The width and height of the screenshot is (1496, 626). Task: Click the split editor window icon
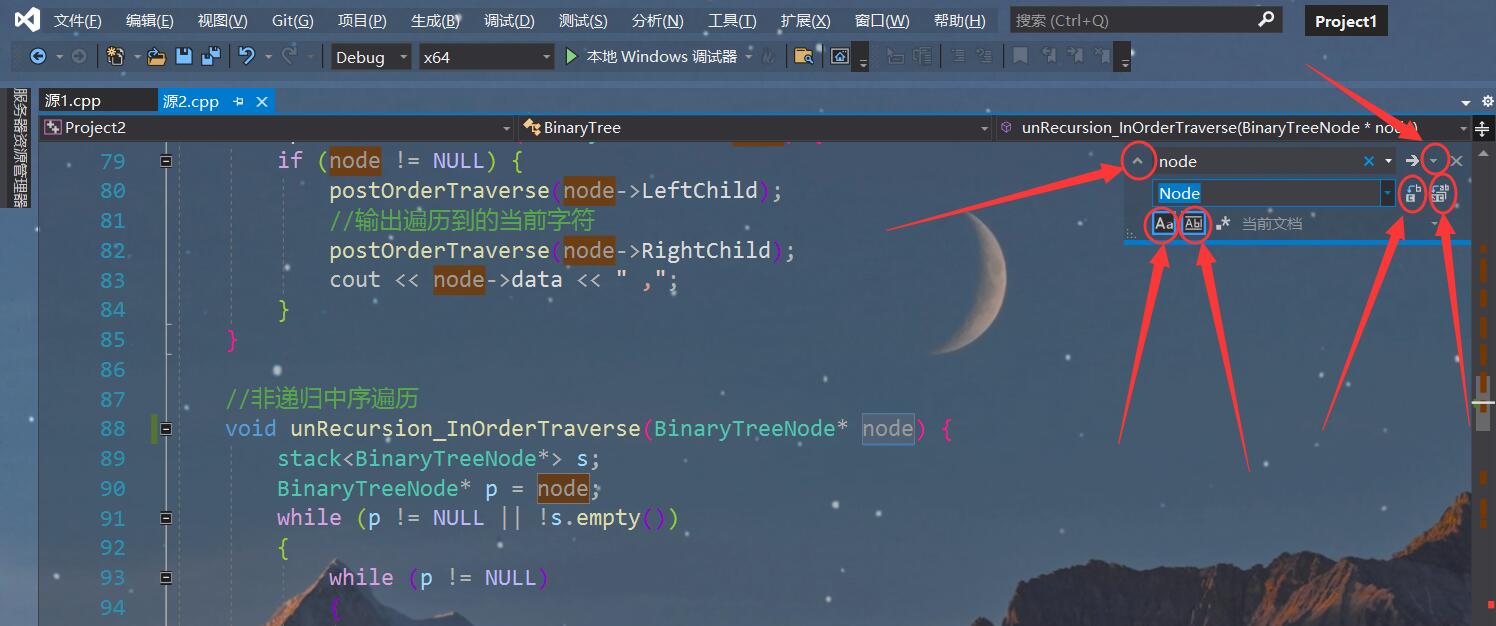pyautogui.click(x=1483, y=128)
